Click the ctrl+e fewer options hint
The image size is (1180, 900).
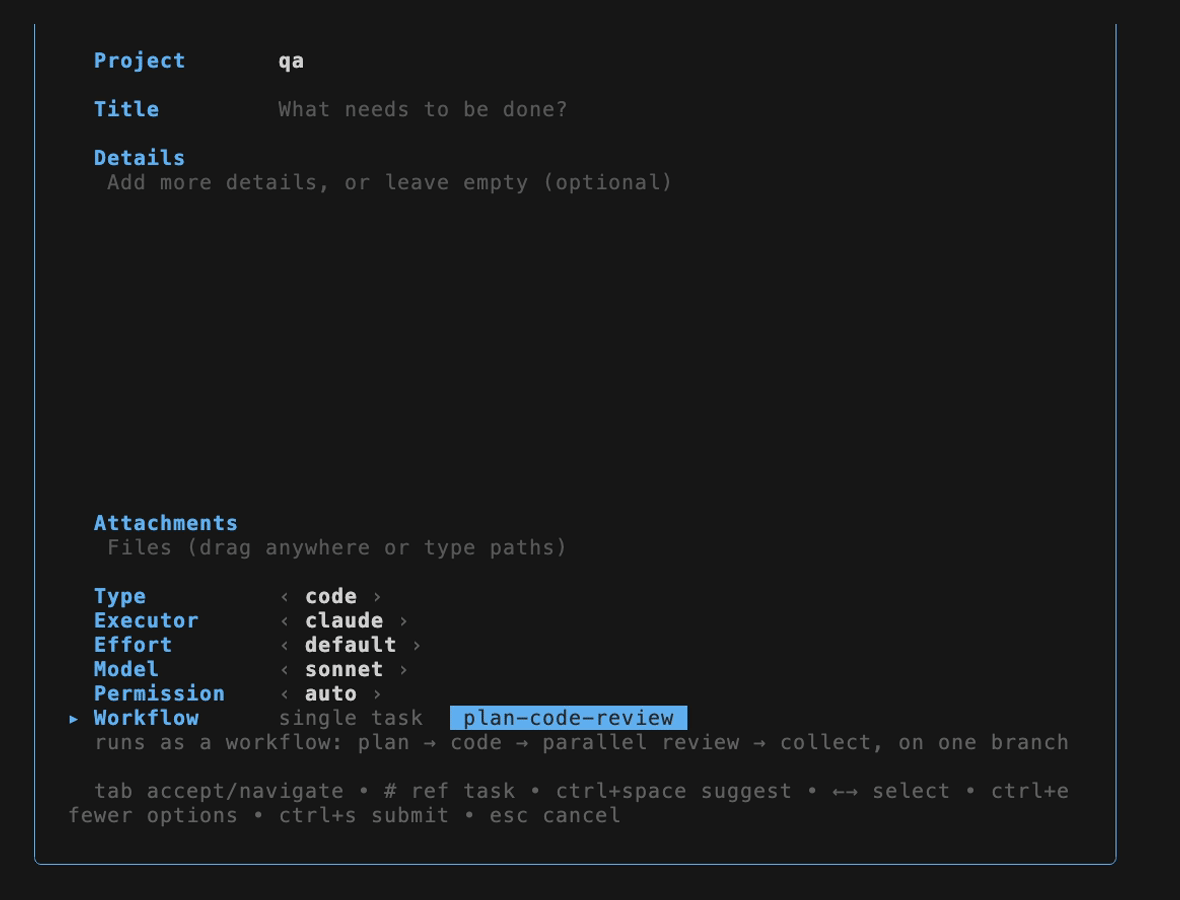click(x=568, y=803)
